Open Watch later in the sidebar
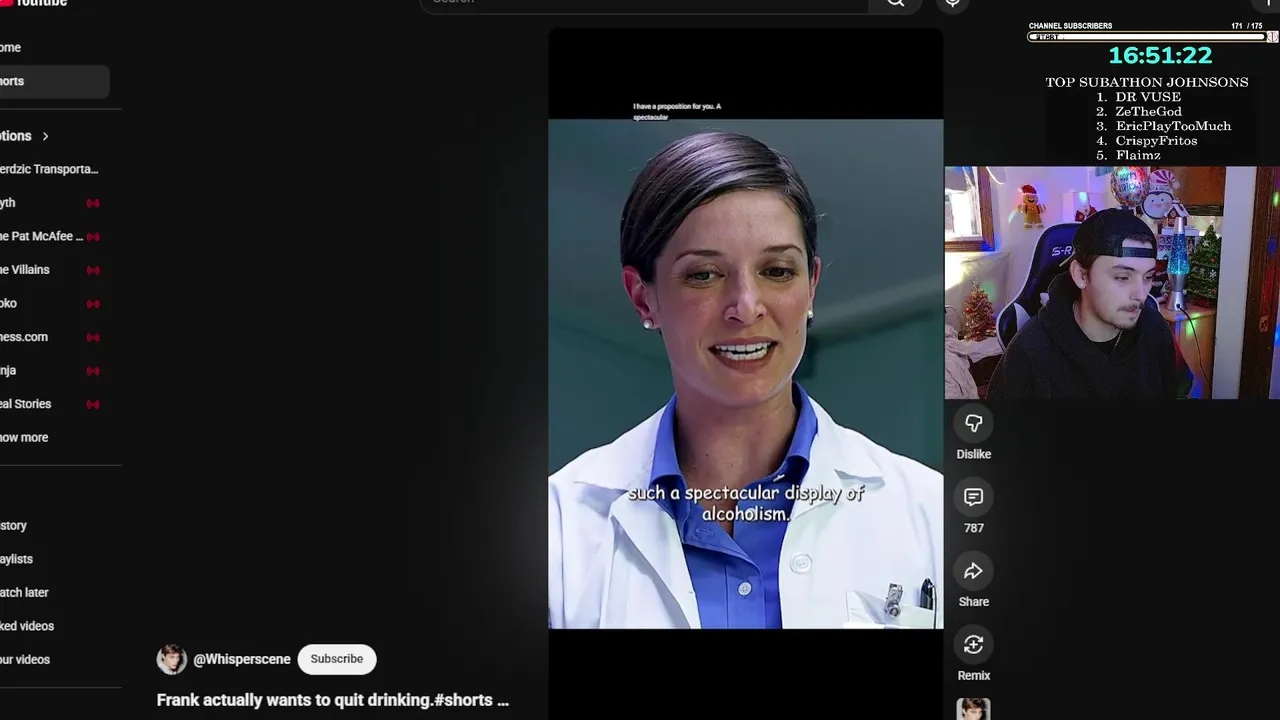Viewport: 1280px width, 720px height. [55, 592]
